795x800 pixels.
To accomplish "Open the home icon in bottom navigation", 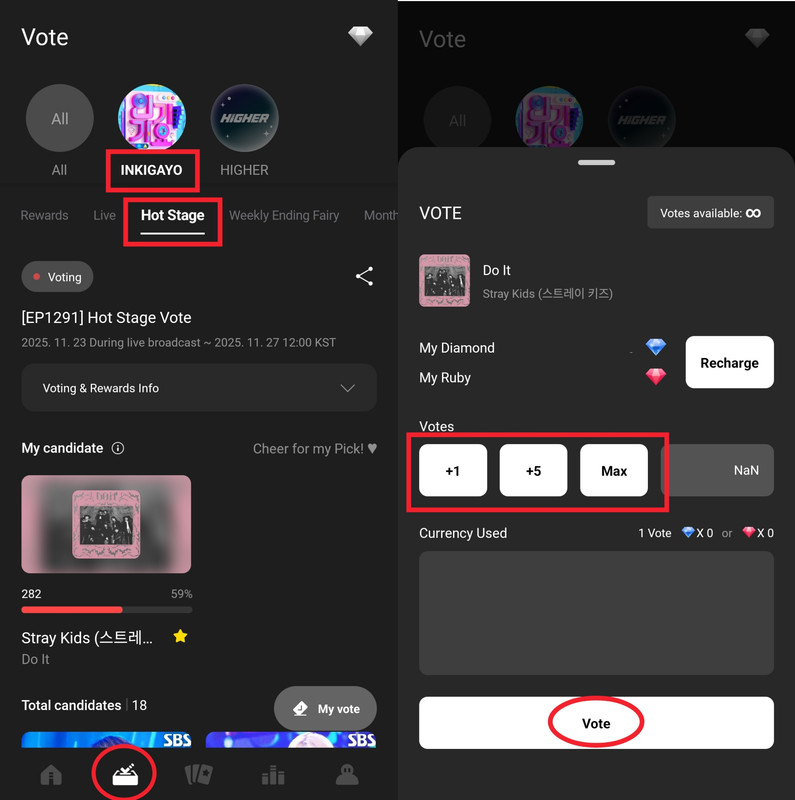I will click(x=51, y=775).
